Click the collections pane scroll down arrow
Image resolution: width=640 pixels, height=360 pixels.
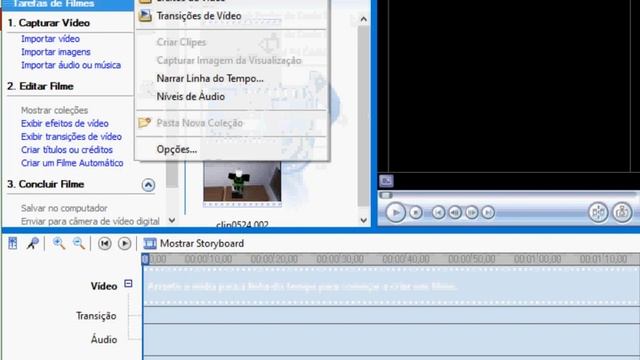(x=363, y=220)
